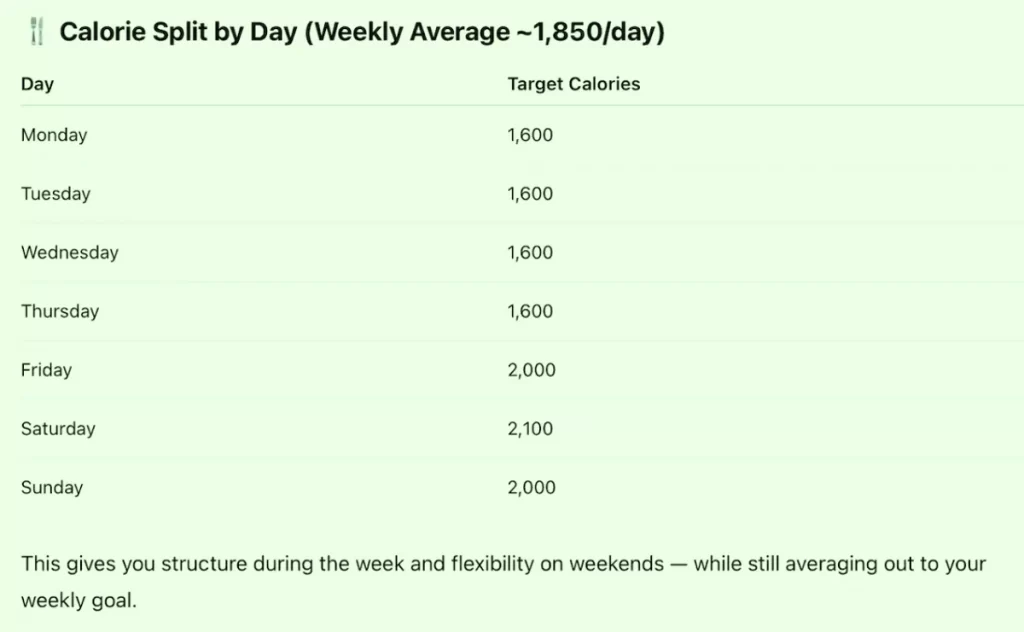Click the words weekly goal in the paragraph
This screenshot has height=632, width=1024.
tap(77, 601)
